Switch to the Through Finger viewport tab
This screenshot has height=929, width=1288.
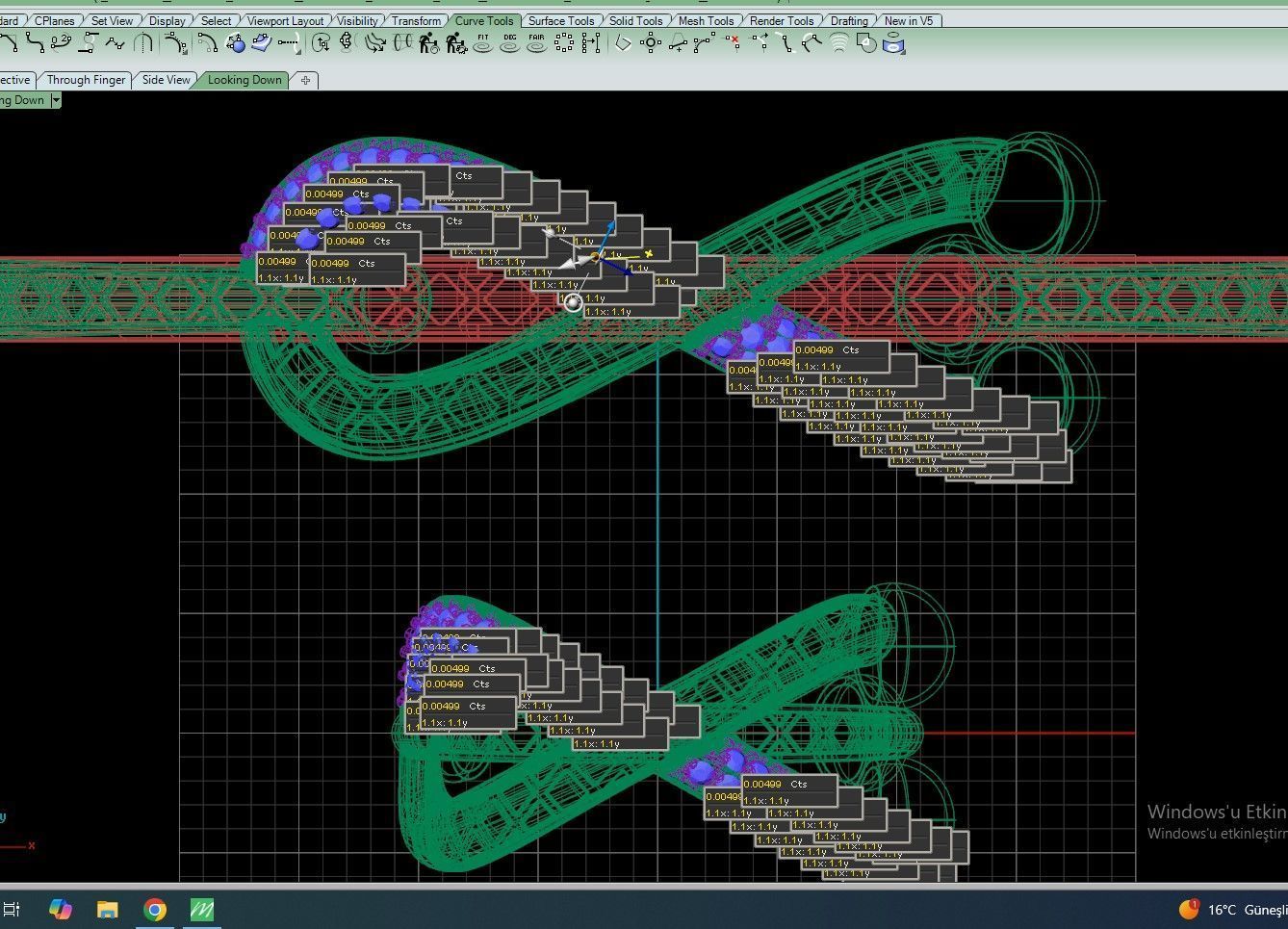point(86,80)
